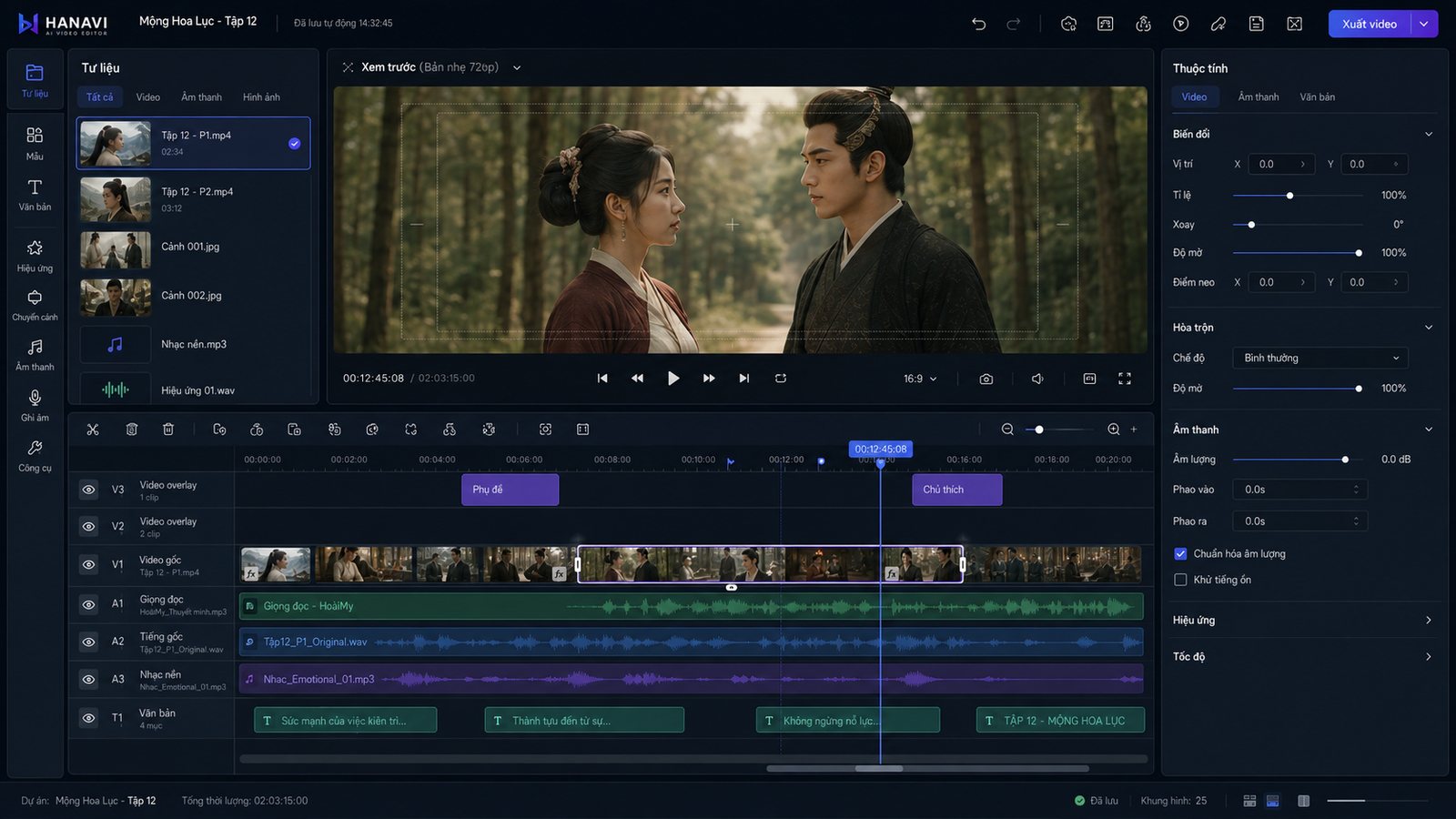Zoom in the timeline with magnifier plus

(x=1114, y=430)
